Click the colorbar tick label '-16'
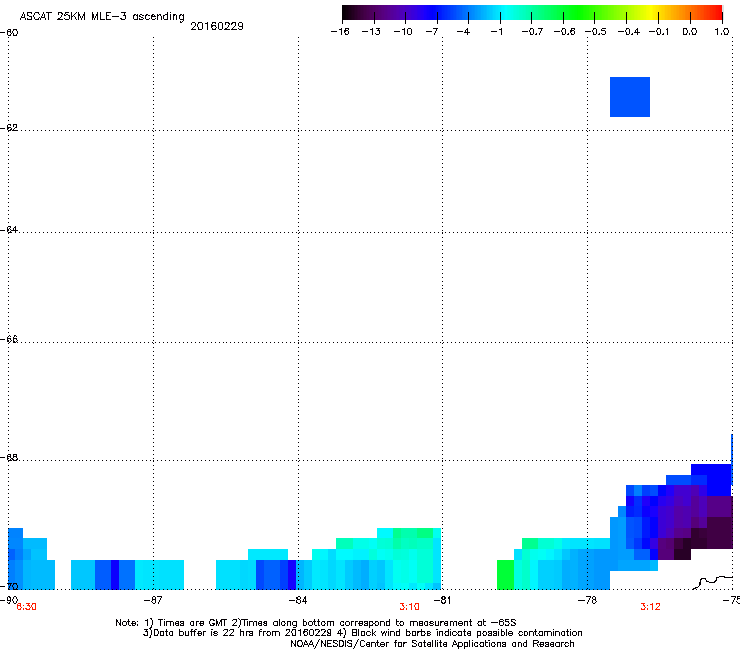Image resolution: width=740 pixels, height=650 pixels. [x=340, y=32]
